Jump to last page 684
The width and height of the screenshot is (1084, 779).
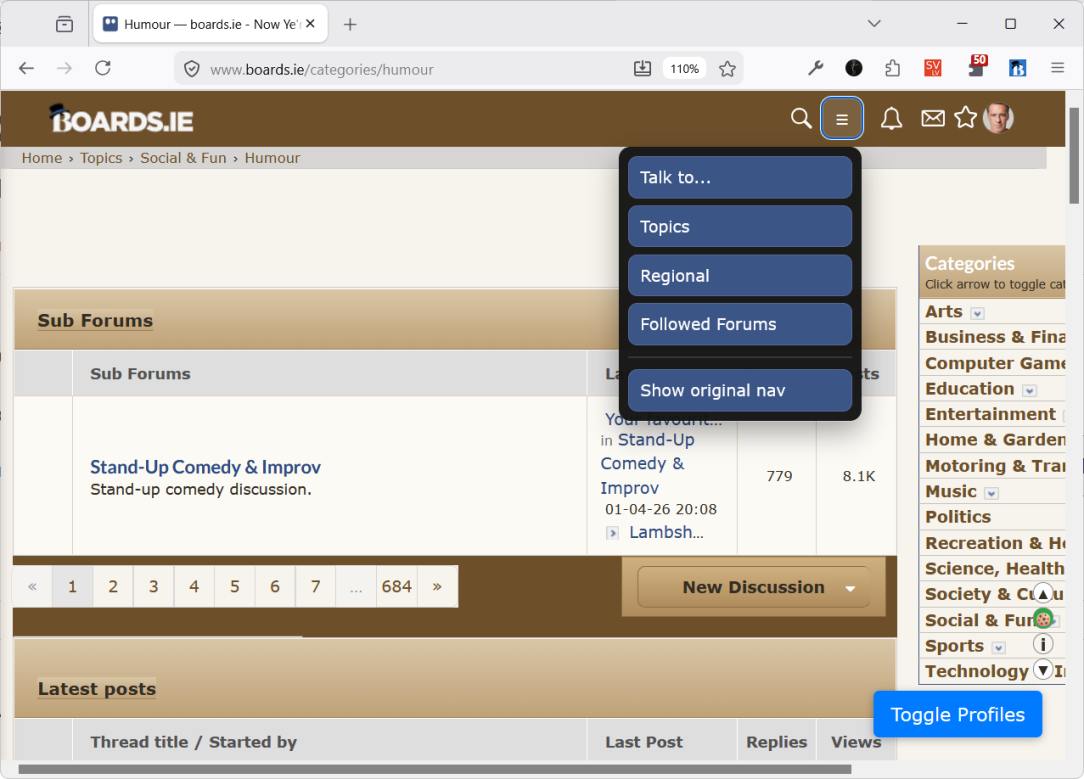397,587
